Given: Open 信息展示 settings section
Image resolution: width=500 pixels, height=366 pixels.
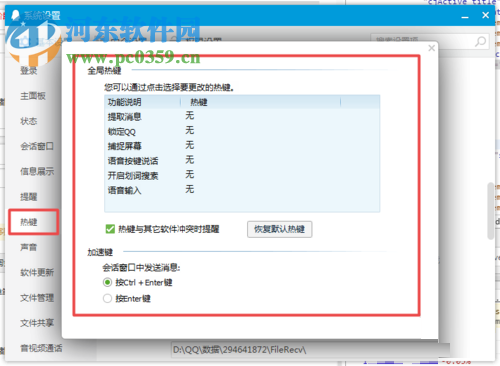Looking at the screenshot, I should [37, 172].
